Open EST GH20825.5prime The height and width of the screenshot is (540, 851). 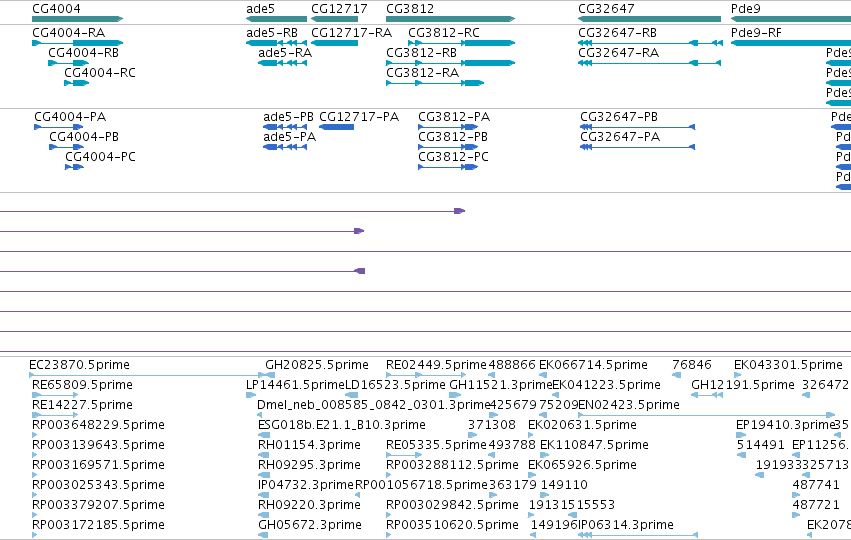coord(317,365)
